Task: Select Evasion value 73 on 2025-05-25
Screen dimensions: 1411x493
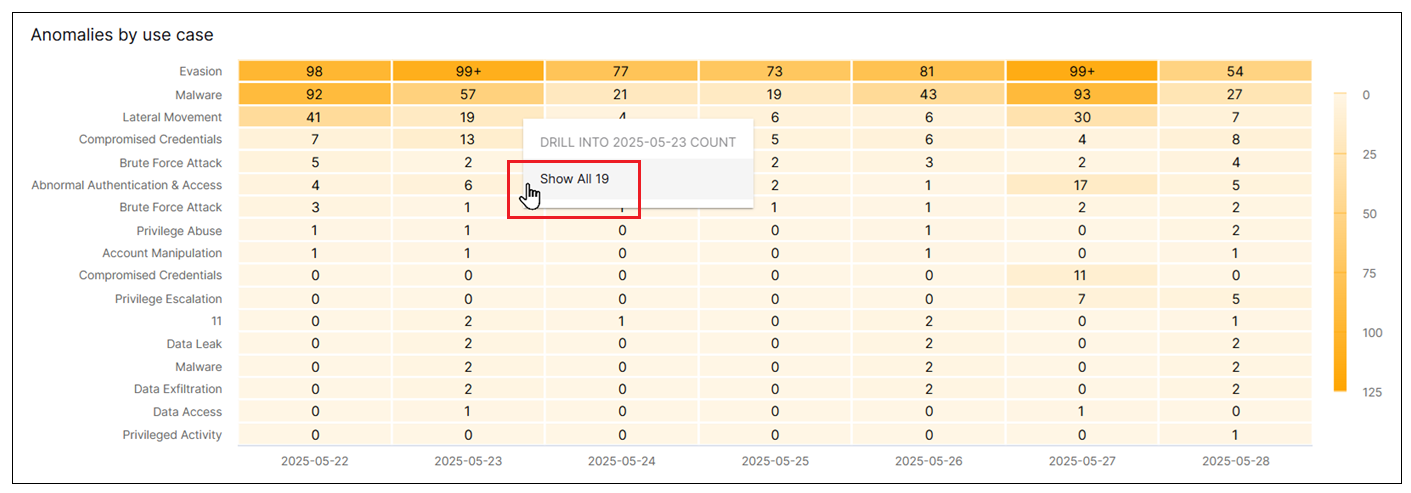Action: click(x=775, y=71)
